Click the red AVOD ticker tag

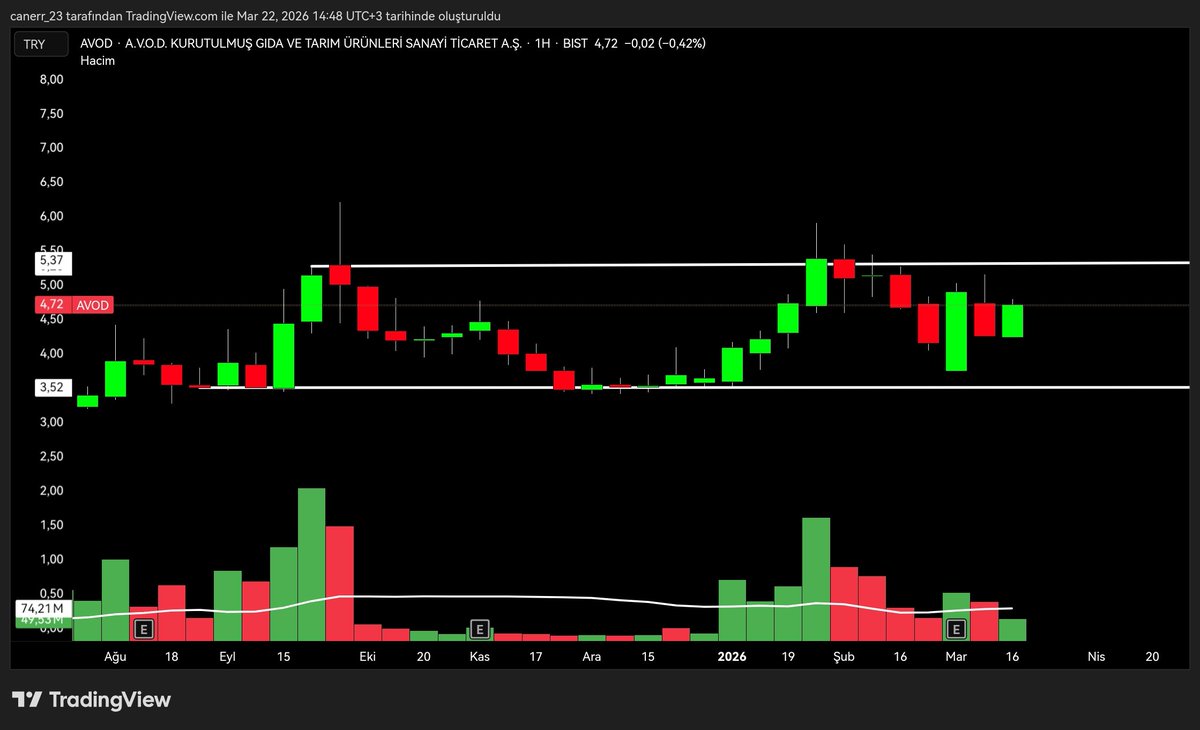point(91,304)
